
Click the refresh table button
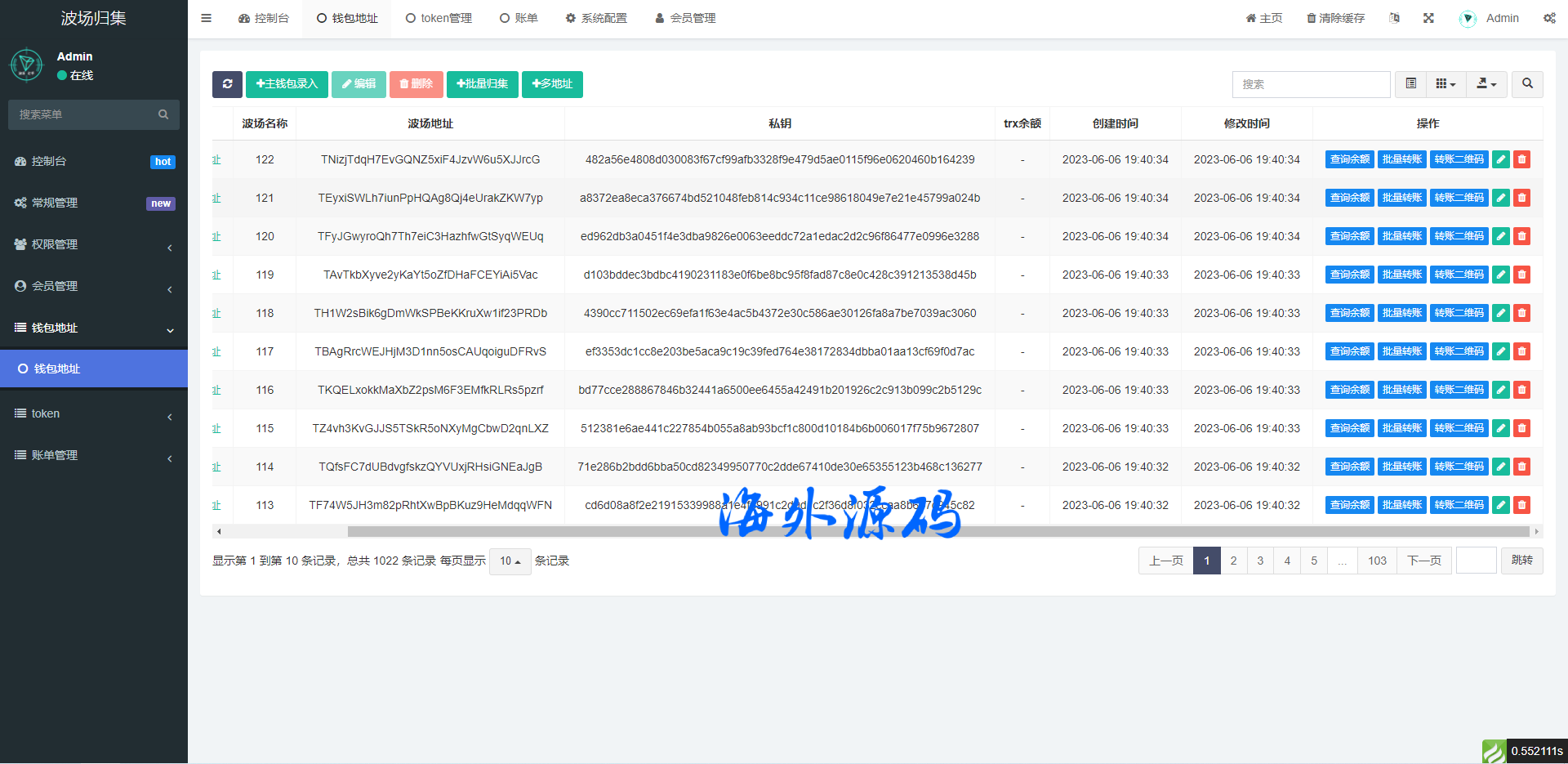coord(227,84)
